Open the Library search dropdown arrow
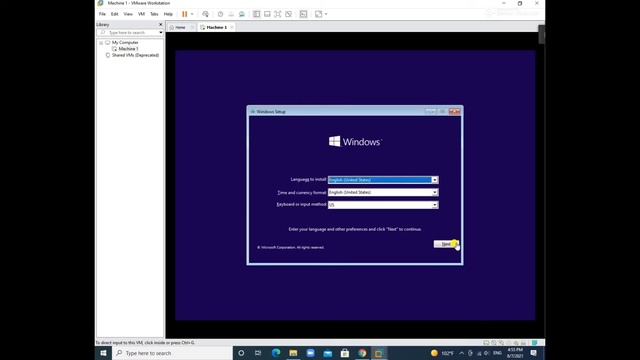 (161, 32)
